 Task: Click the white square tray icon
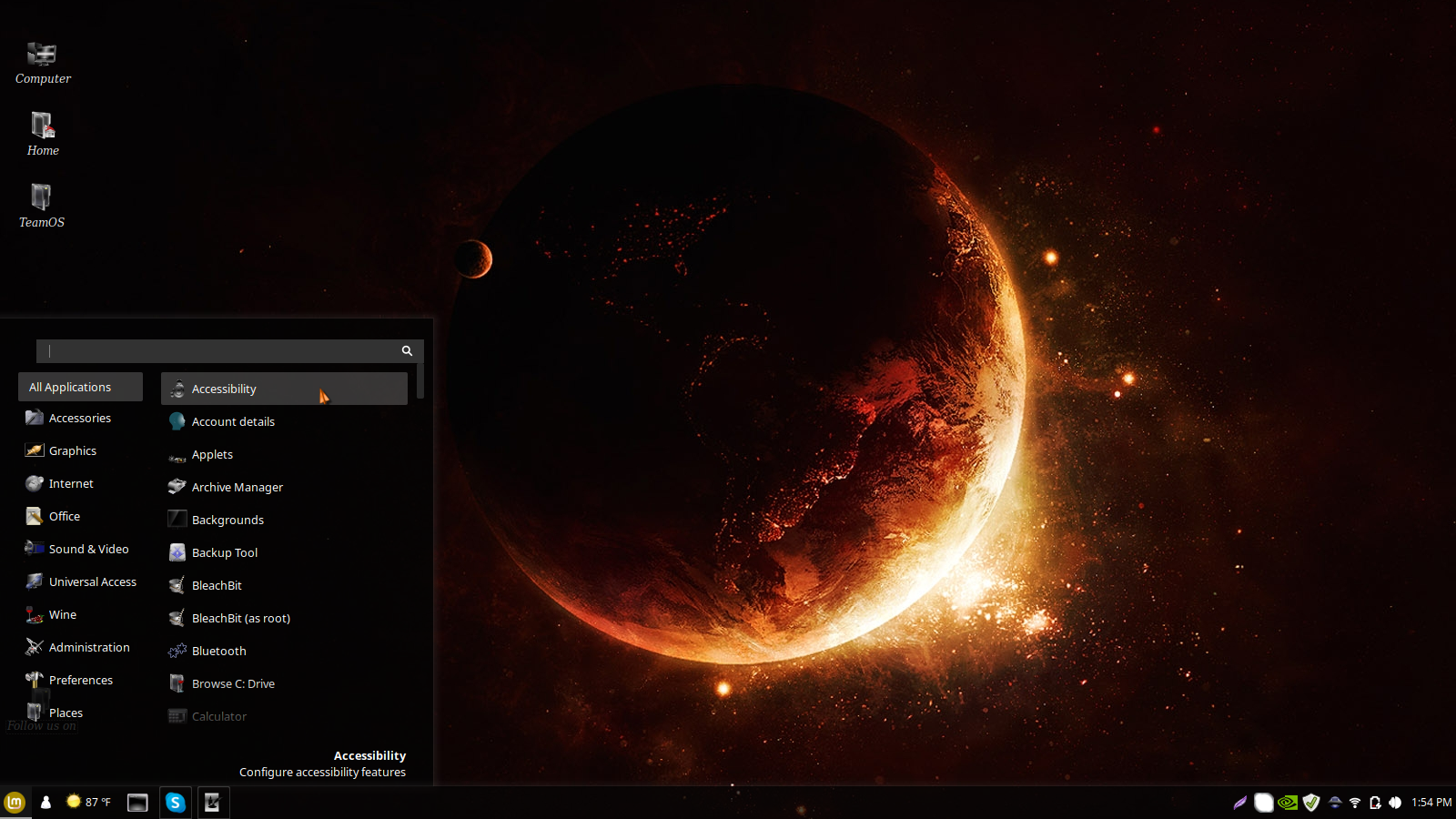click(x=1264, y=803)
